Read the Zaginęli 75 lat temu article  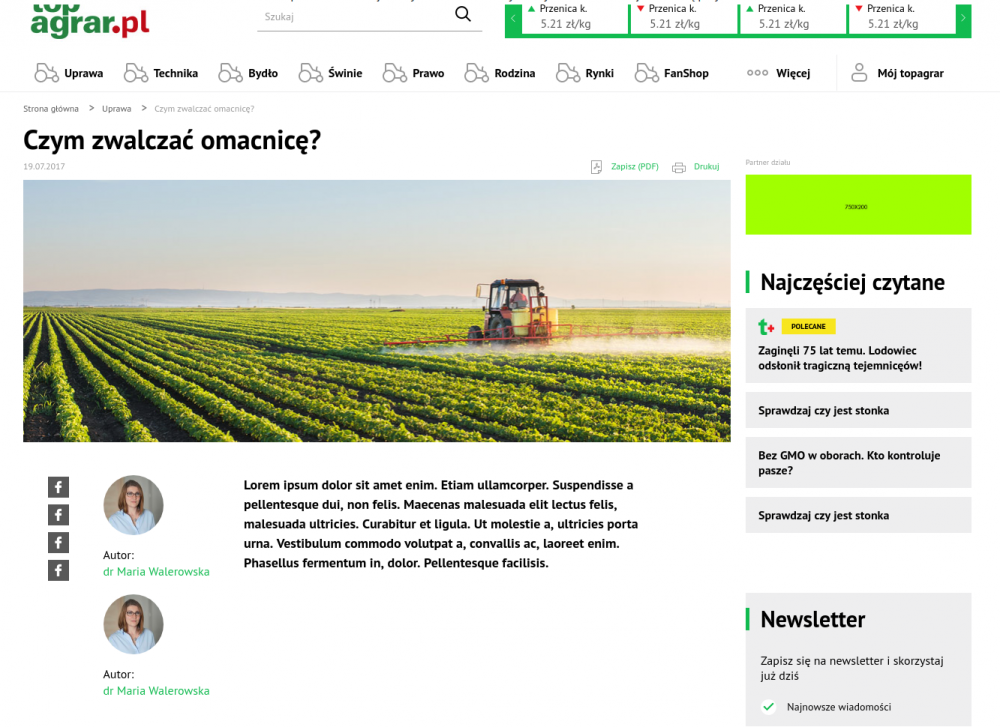pos(840,358)
